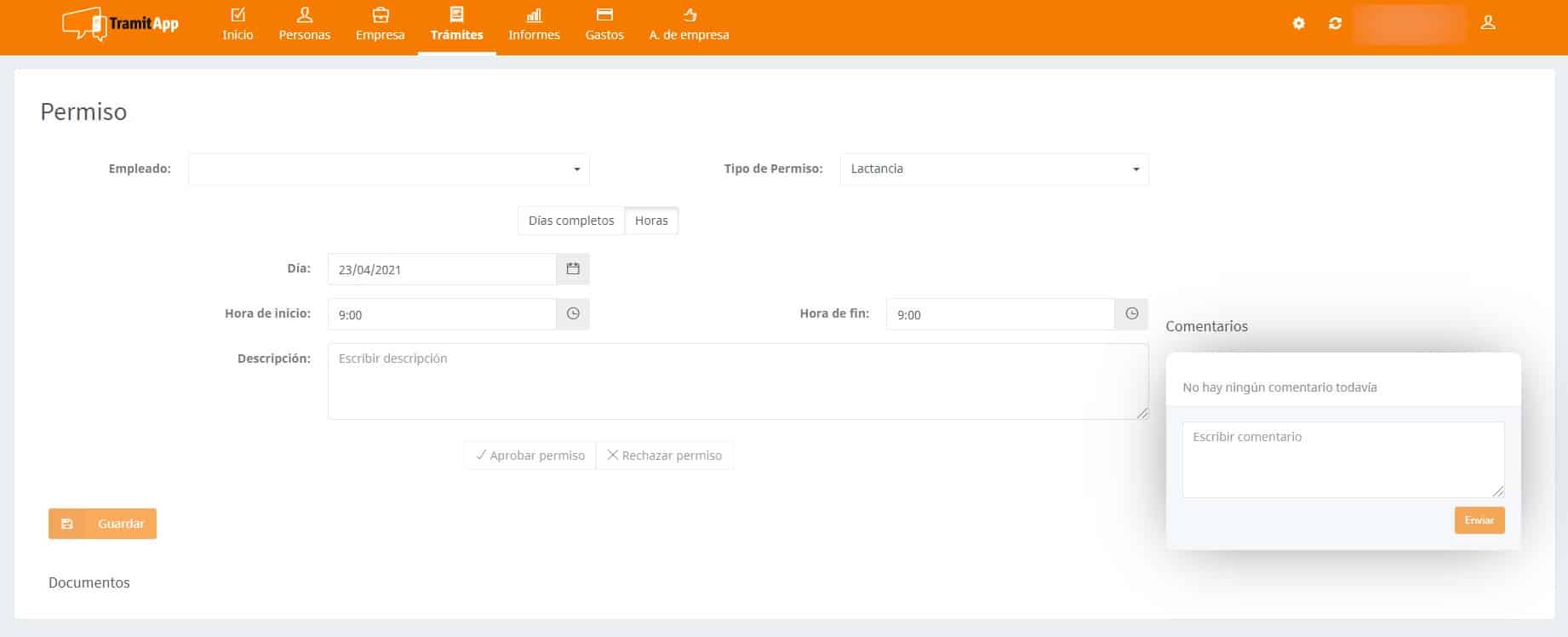The image size is (1568, 637).
Task: Click the TramitApp logo
Action: pyautogui.click(x=120, y=24)
